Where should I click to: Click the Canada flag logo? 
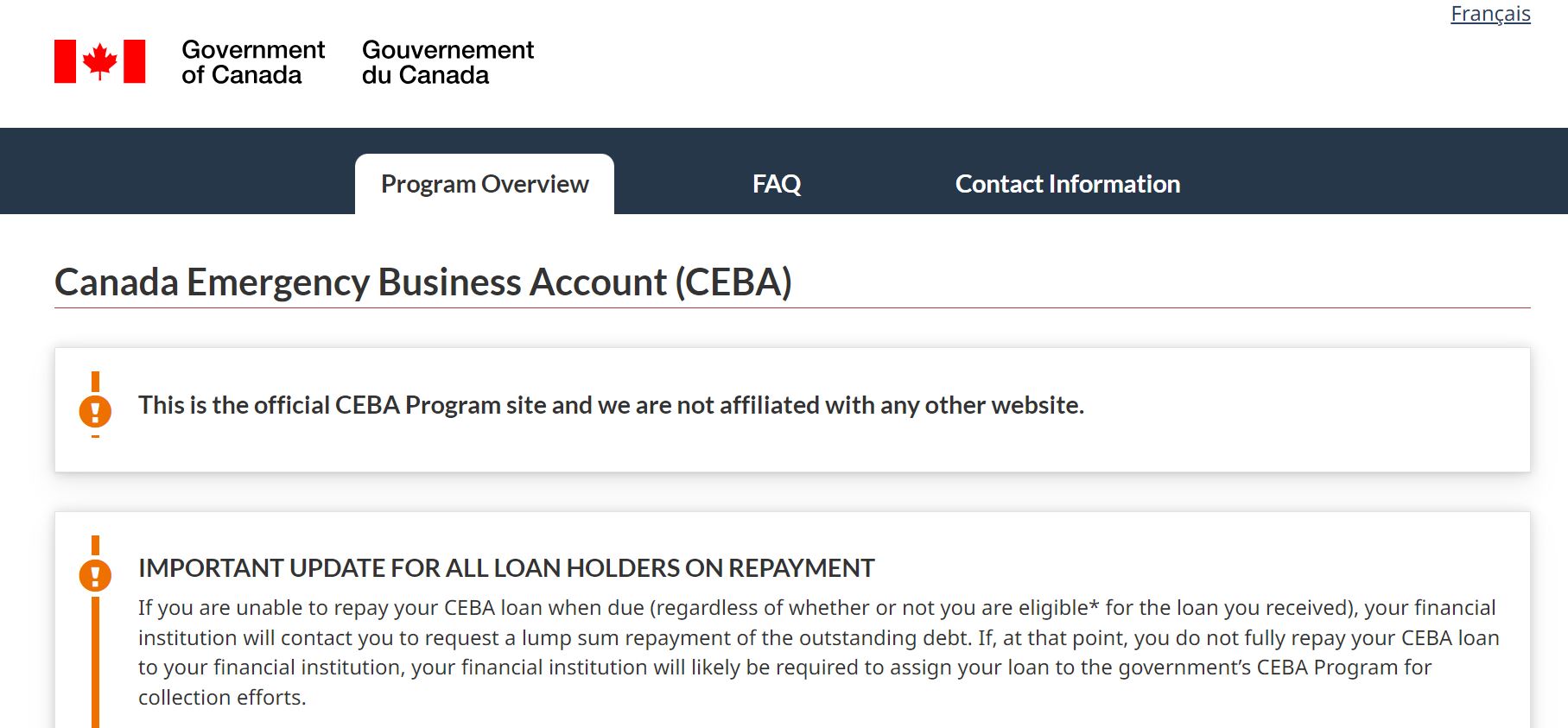[98, 61]
